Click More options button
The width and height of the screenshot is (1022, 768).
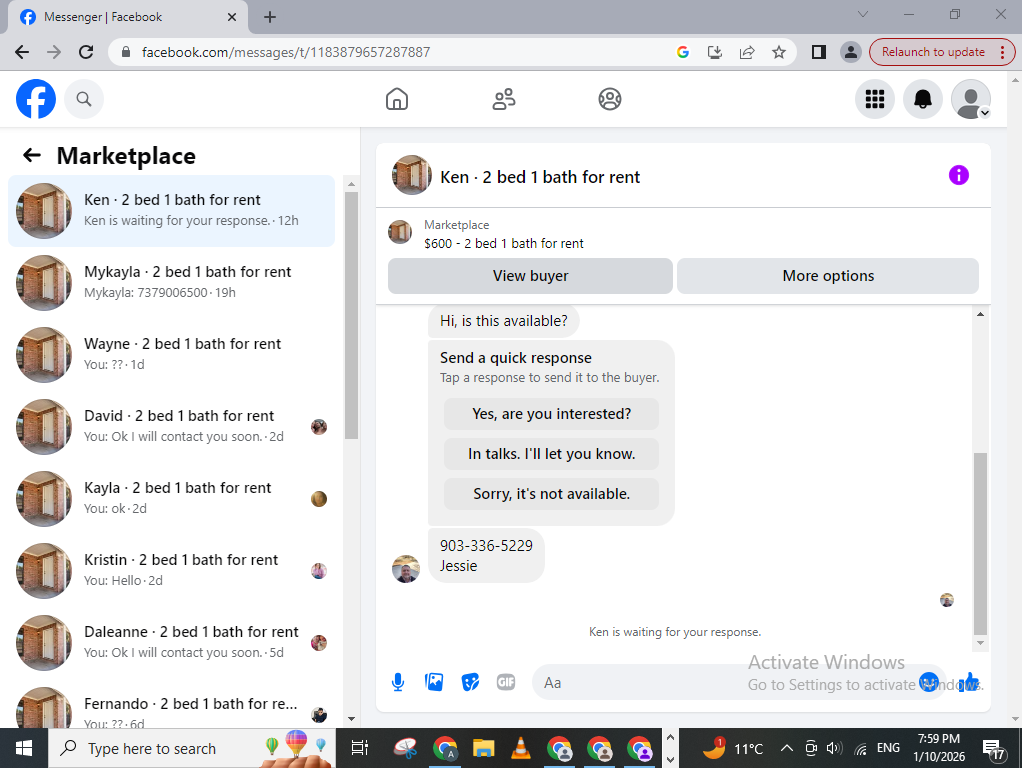(x=828, y=276)
